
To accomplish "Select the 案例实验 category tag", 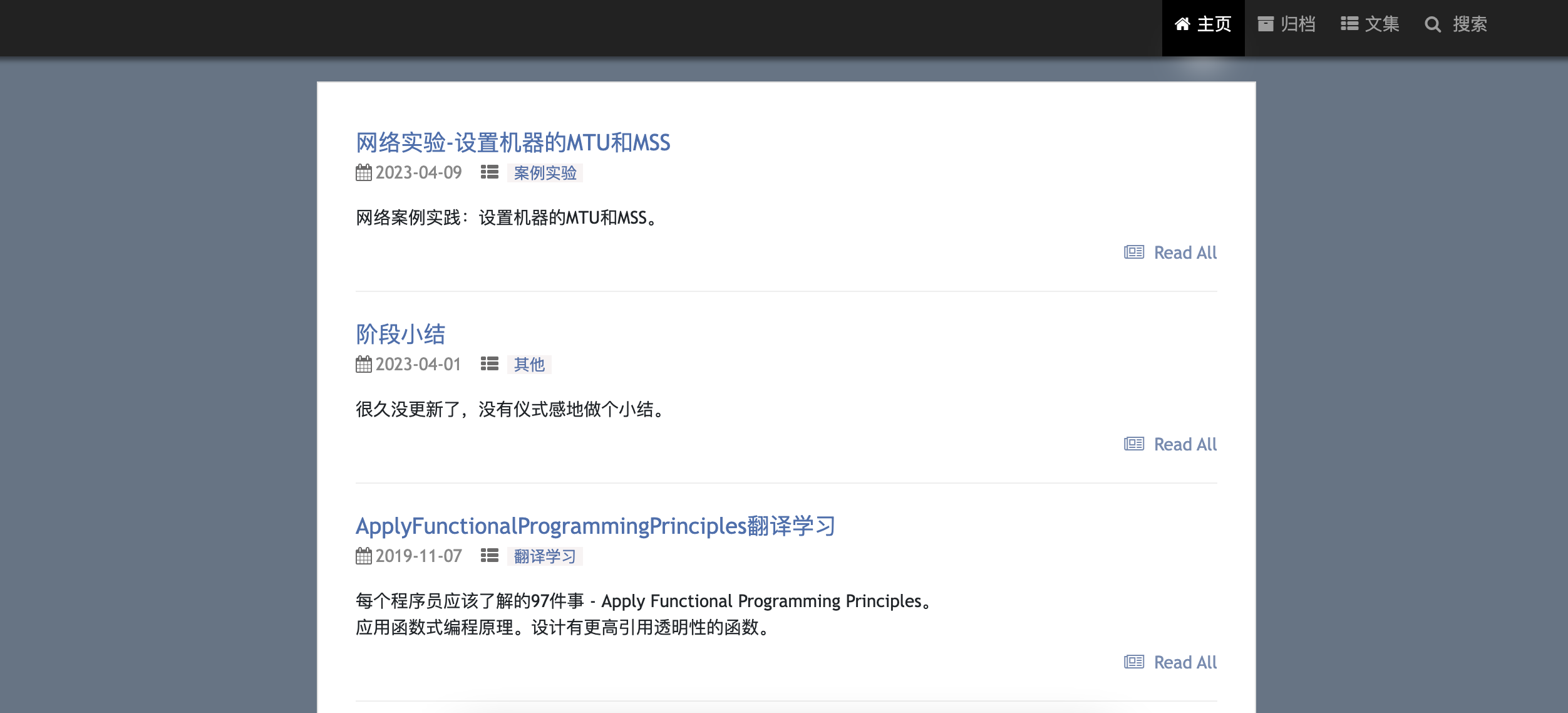I will (x=545, y=173).
